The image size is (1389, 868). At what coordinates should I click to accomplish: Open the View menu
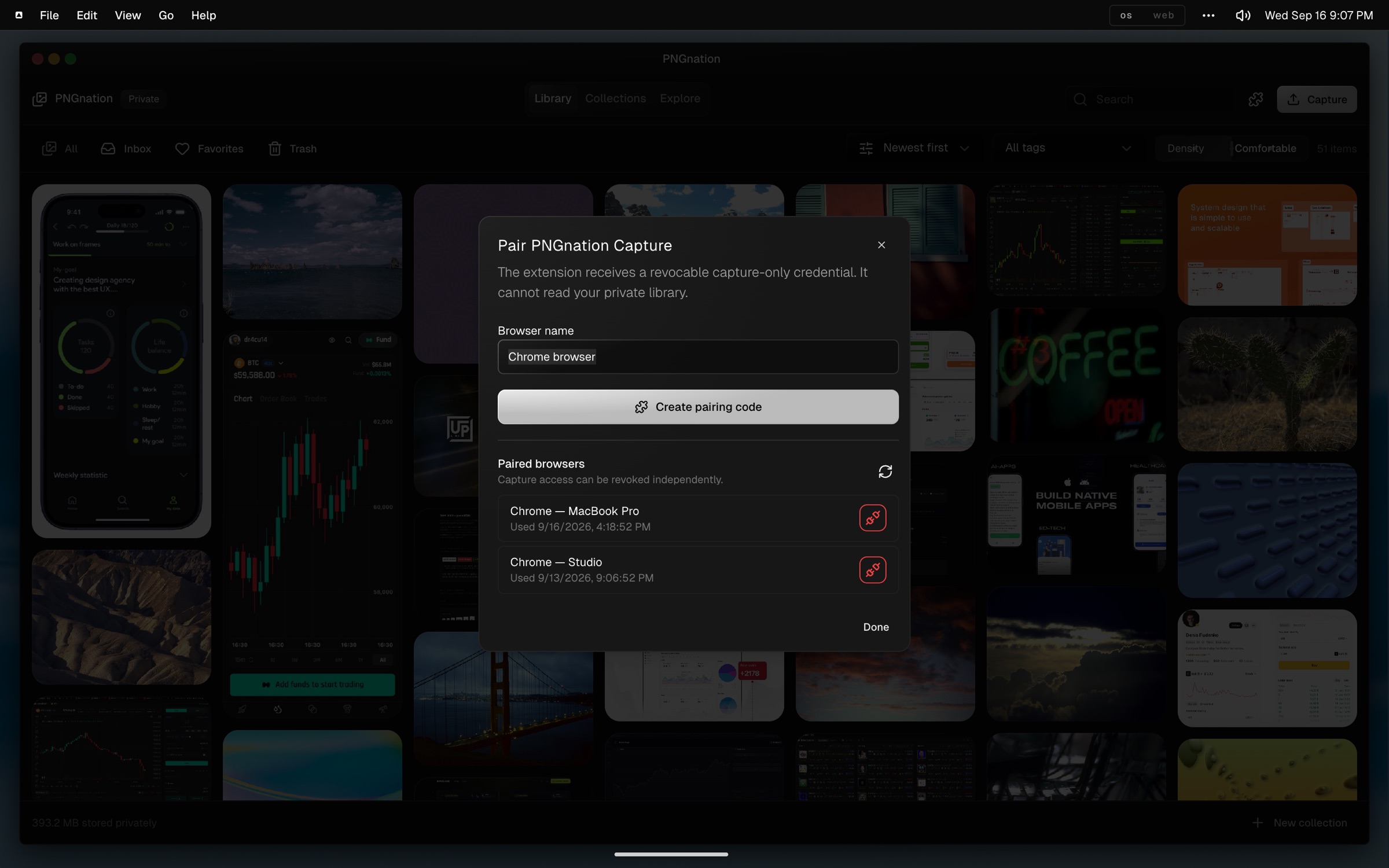[128, 15]
